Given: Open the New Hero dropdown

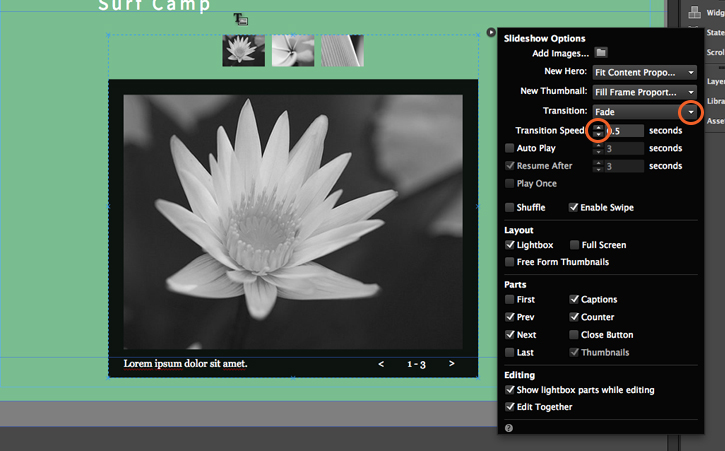Looking at the screenshot, I should point(645,72).
